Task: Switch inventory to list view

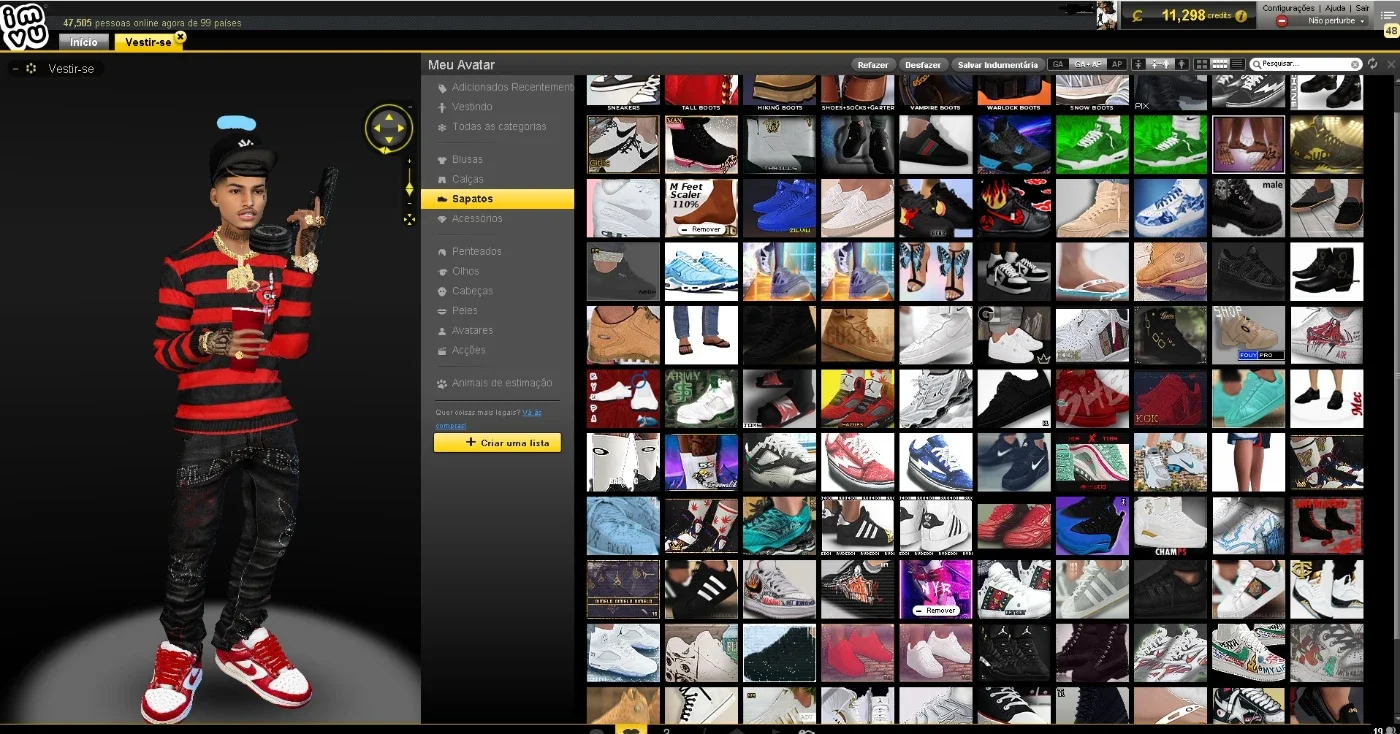Action: 1237,64
